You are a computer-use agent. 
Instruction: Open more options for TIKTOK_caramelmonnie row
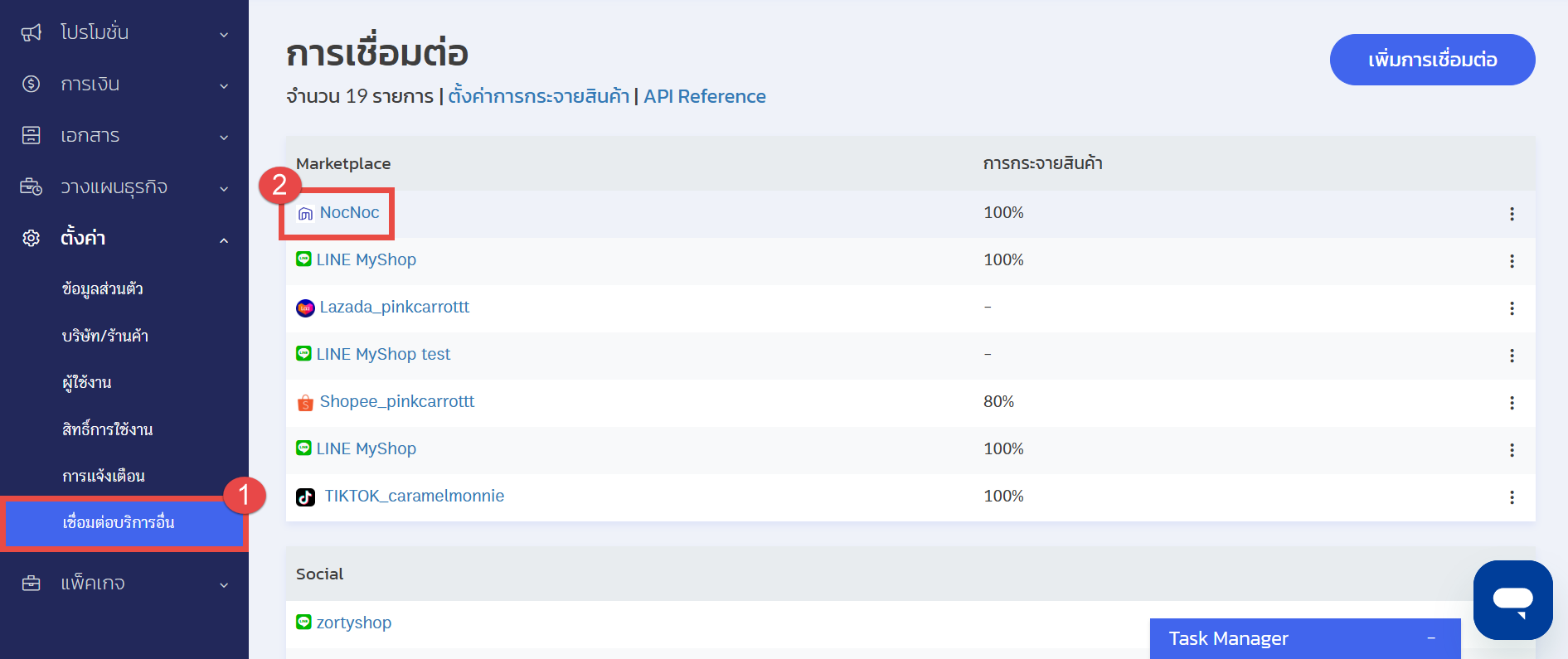tap(1512, 497)
